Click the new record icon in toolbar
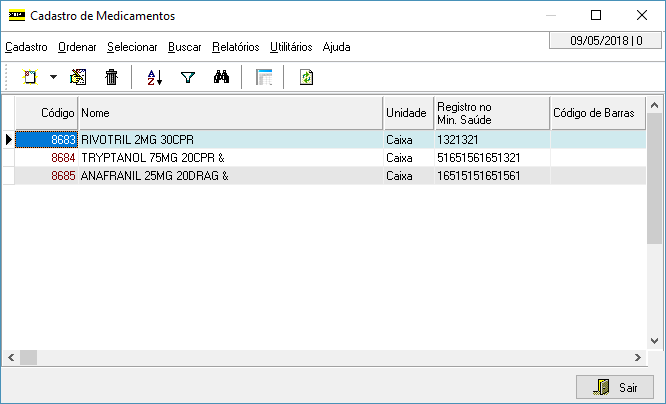The image size is (666, 404). [x=30, y=77]
